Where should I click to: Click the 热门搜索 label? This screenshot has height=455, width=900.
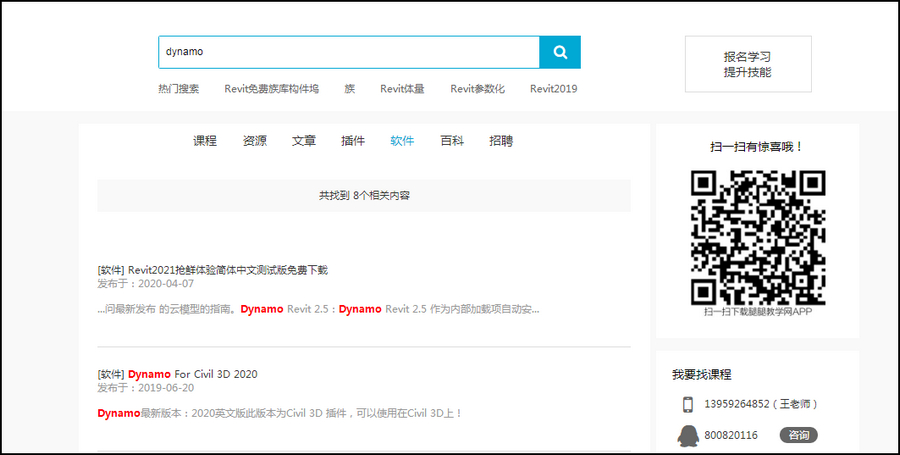pyautogui.click(x=179, y=89)
